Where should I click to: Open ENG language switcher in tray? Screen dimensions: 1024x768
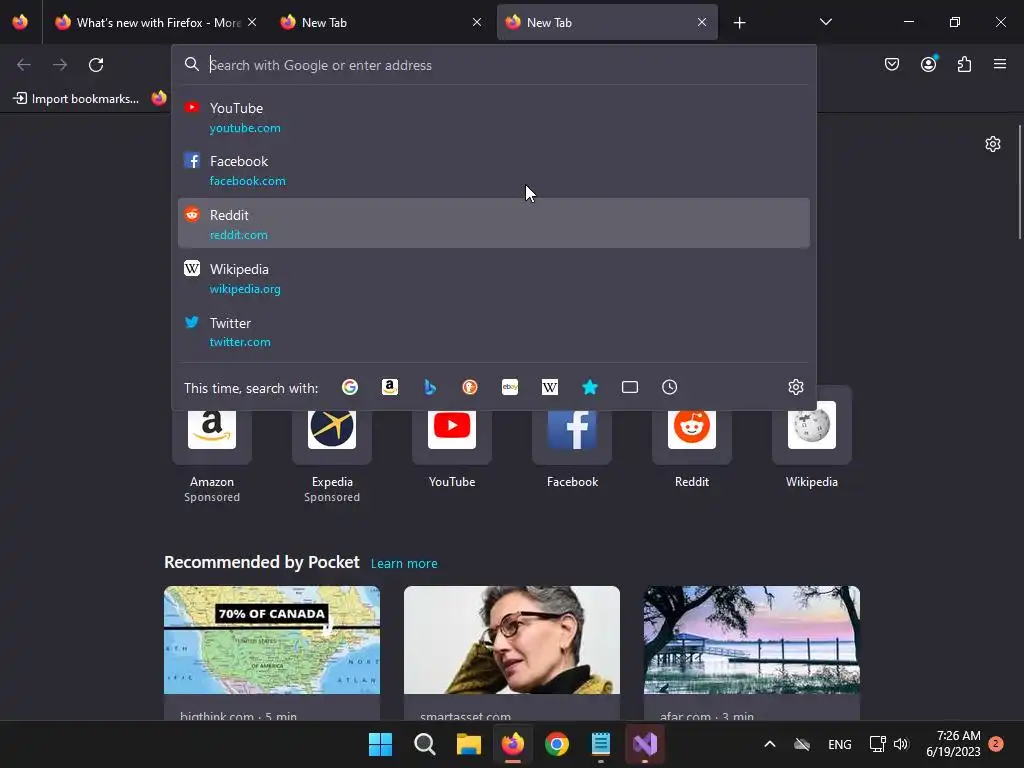[x=839, y=744]
